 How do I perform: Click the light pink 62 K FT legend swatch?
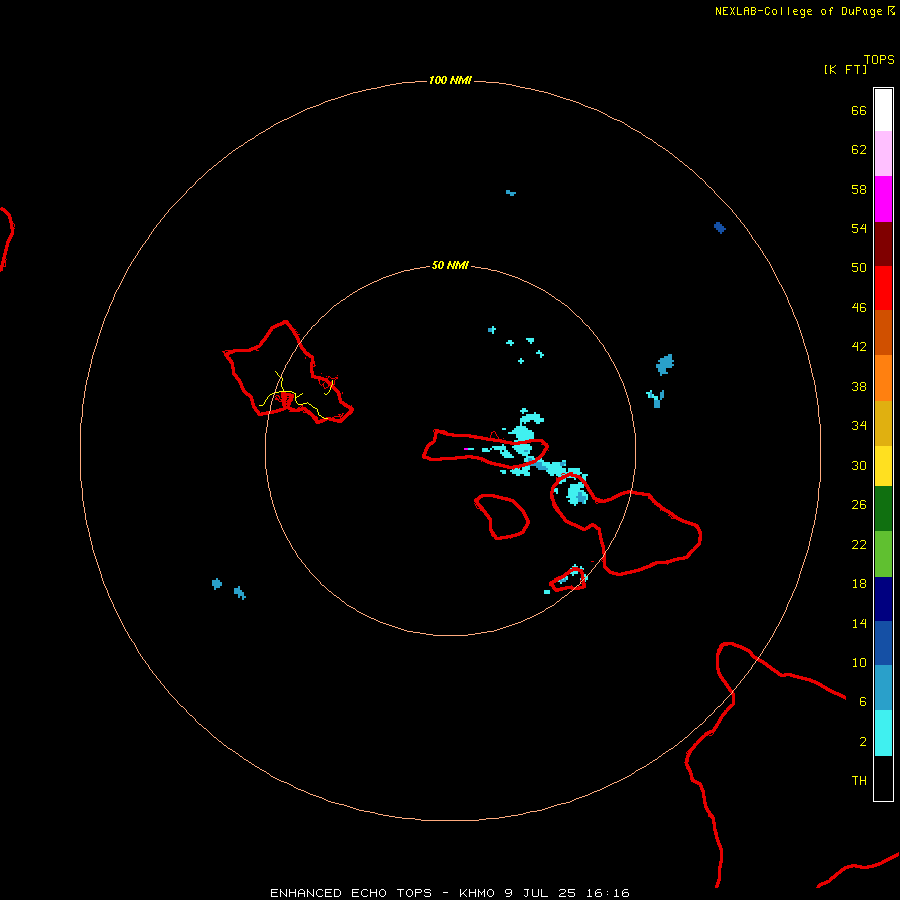tap(883, 154)
